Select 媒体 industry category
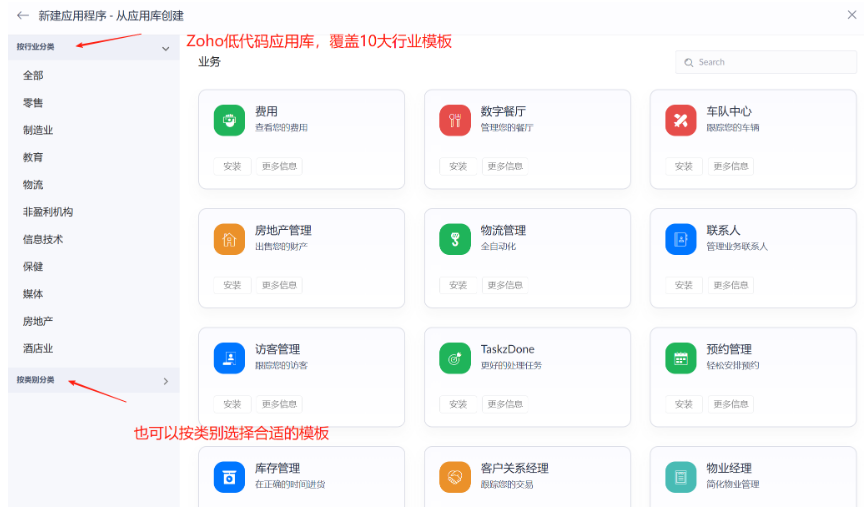Screen dimensions: 865x515 33,293
